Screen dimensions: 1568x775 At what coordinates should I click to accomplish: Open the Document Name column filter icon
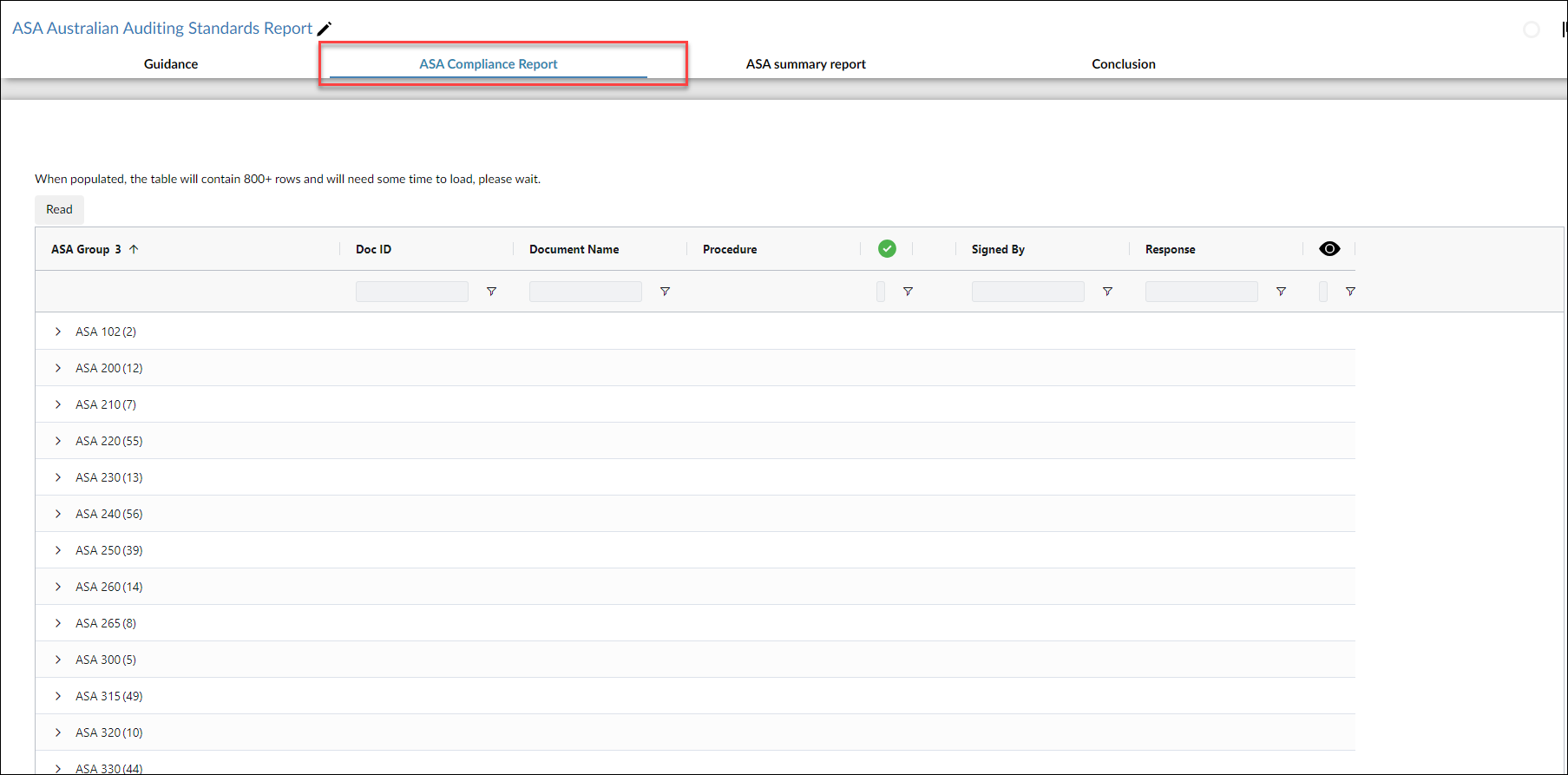coord(665,292)
